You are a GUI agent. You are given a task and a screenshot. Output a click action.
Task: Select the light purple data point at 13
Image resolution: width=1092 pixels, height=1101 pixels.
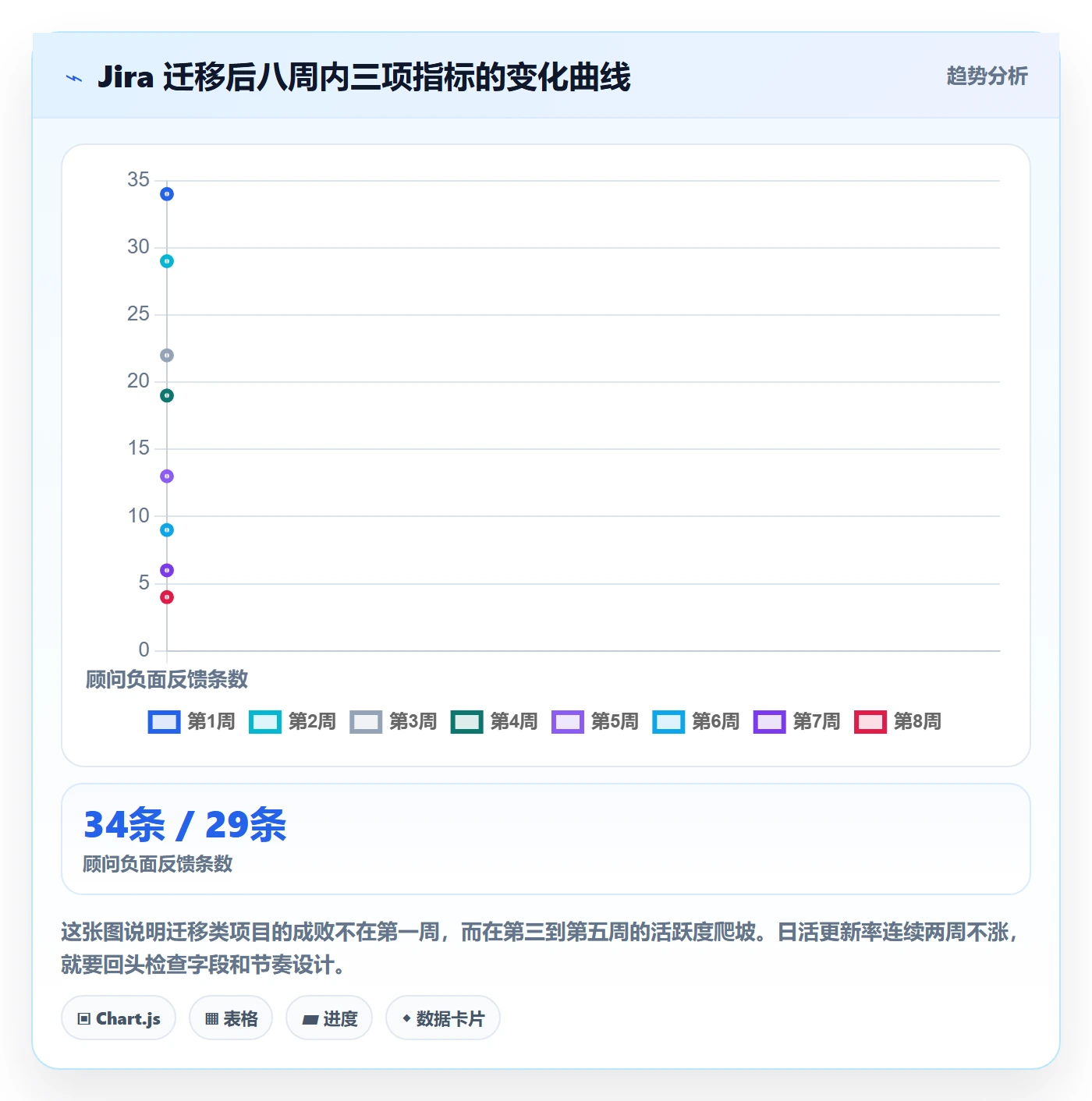167,476
